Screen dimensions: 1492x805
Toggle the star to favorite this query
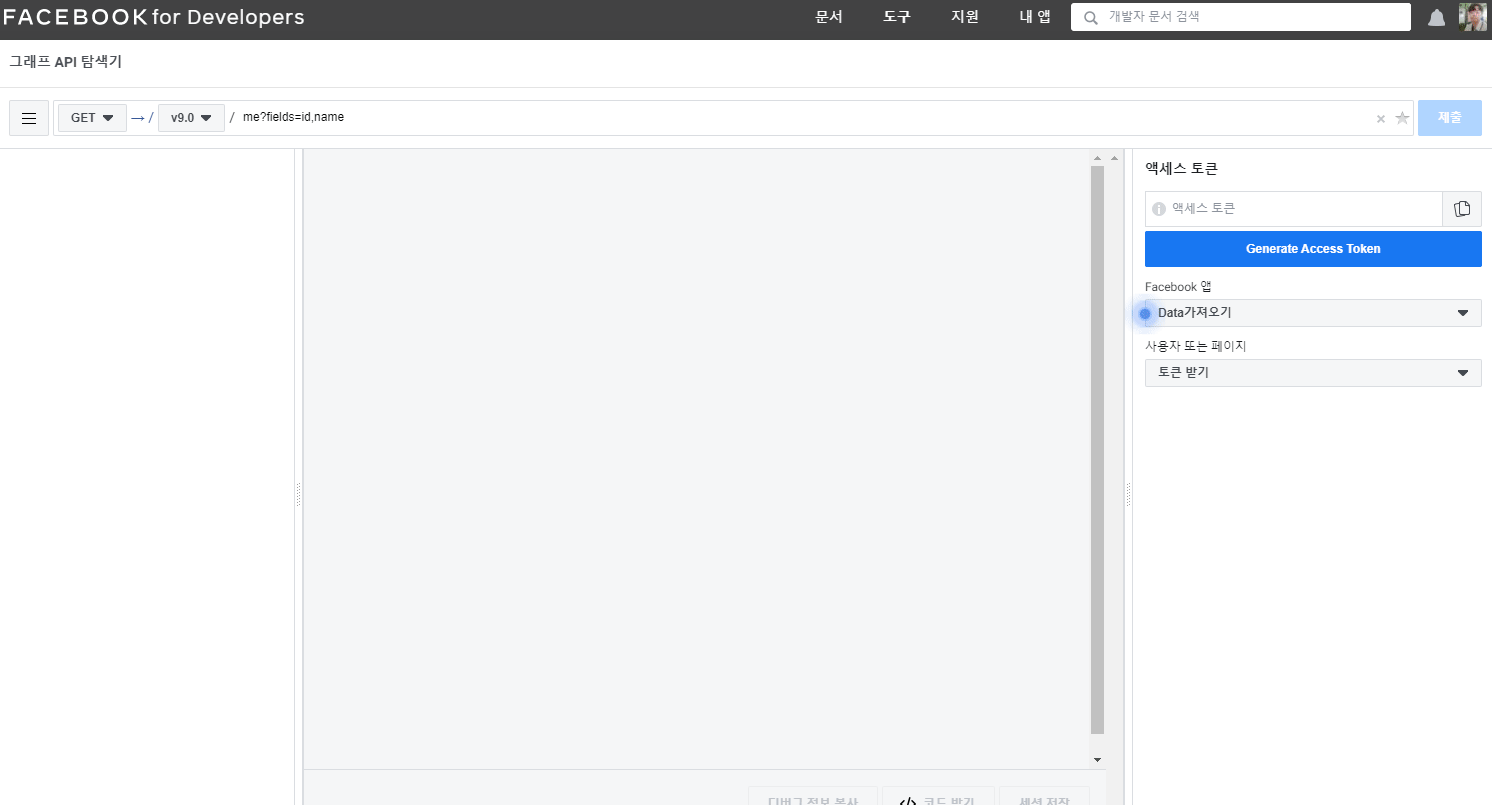point(1401,118)
